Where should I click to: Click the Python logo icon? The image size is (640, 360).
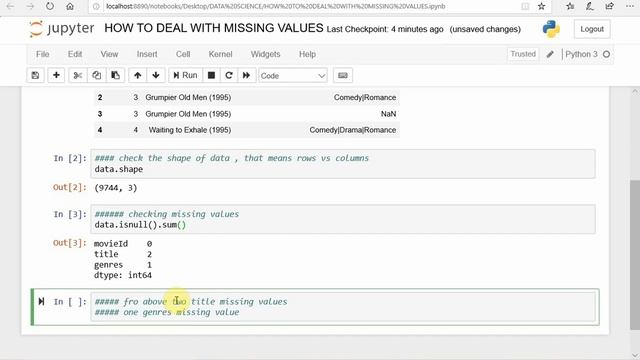(x=551, y=29)
